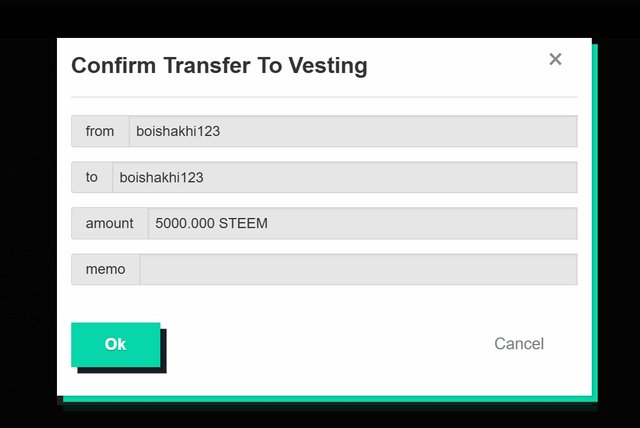Close the Confirm Transfer dialog with X
The height and width of the screenshot is (428, 640).
coord(555,59)
